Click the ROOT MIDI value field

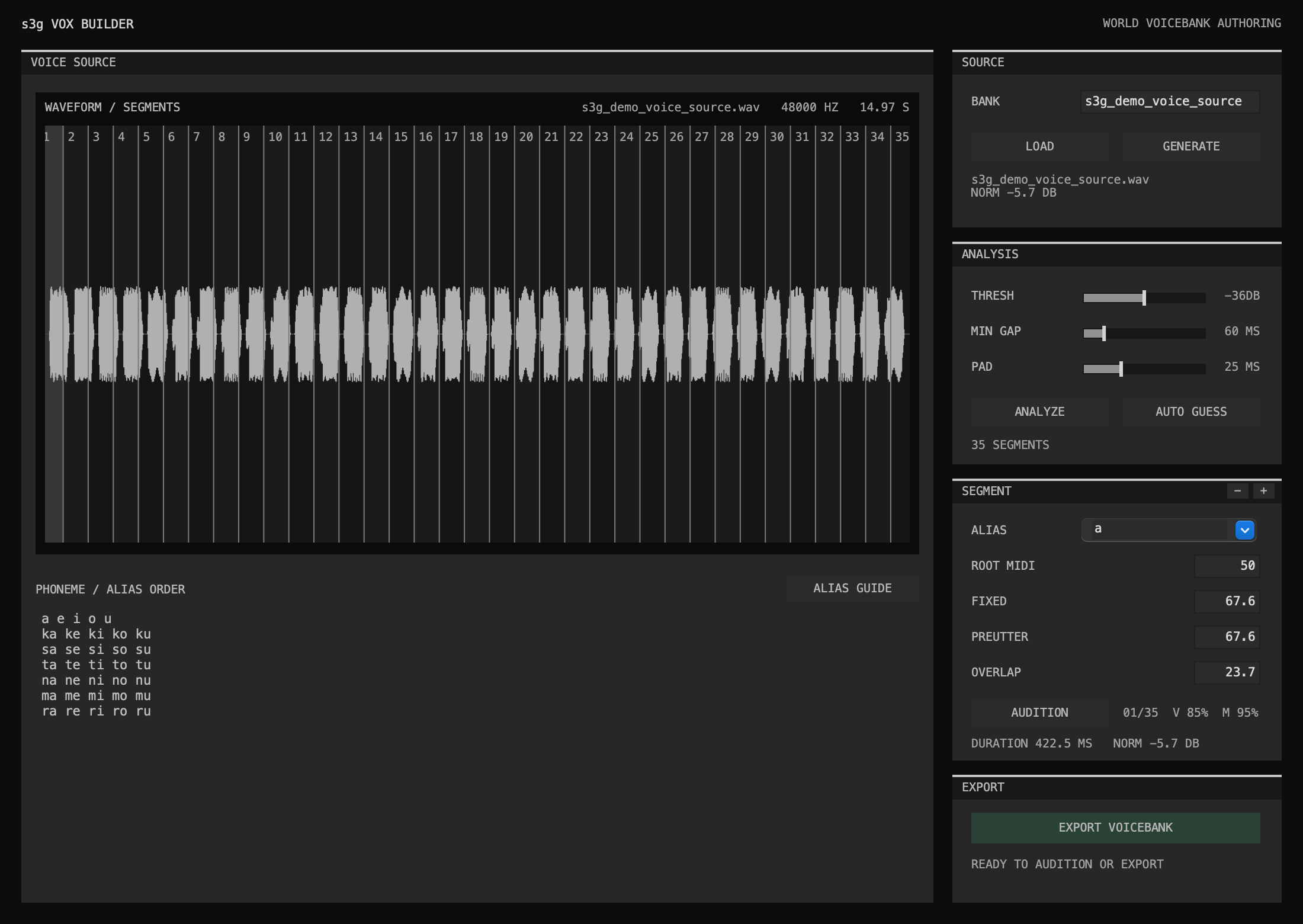(1227, 566)
